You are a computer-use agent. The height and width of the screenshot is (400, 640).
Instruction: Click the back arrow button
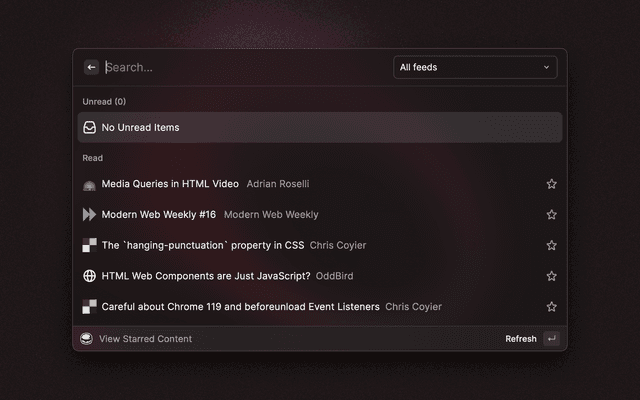[92, 67]
